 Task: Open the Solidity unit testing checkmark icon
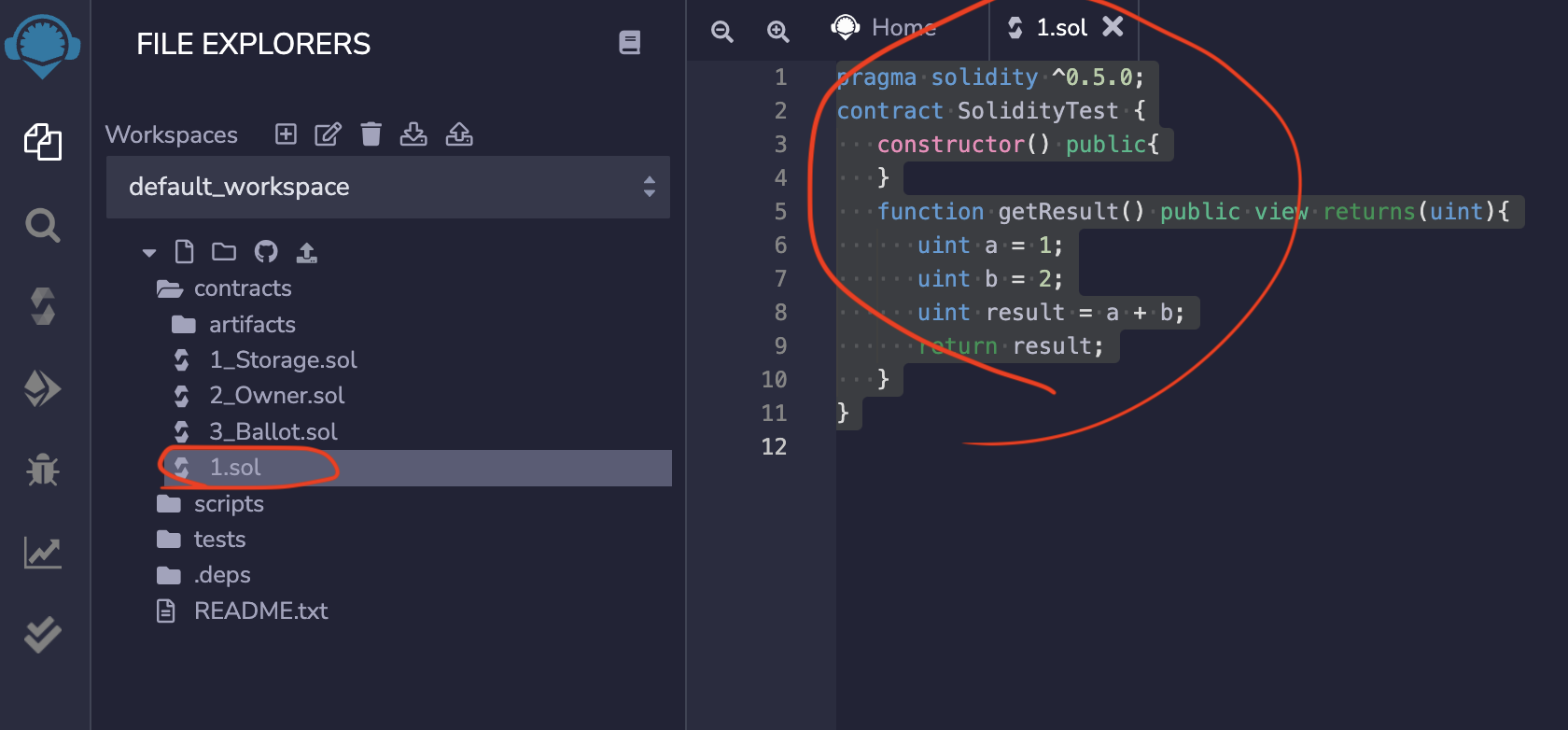point(43,635)
